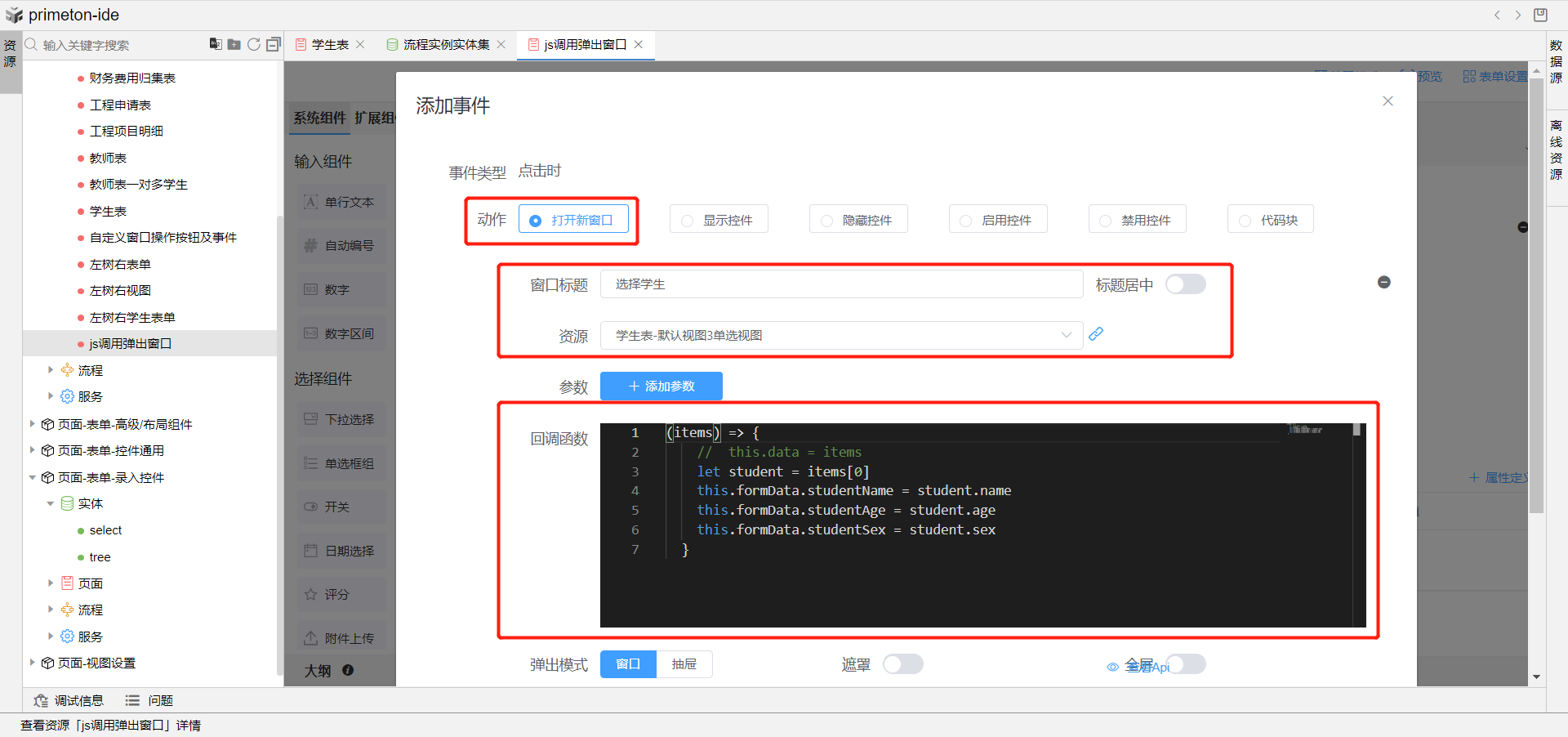Click the collapse all icon in resource toolbar

(x=274, y=44)
